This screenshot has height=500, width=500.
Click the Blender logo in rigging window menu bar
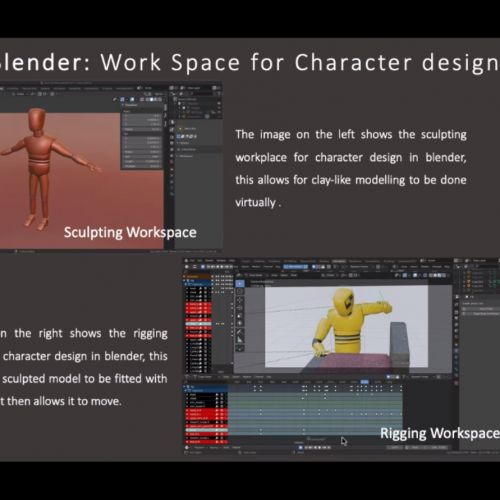pyautogui.click(x=186, y=261)
